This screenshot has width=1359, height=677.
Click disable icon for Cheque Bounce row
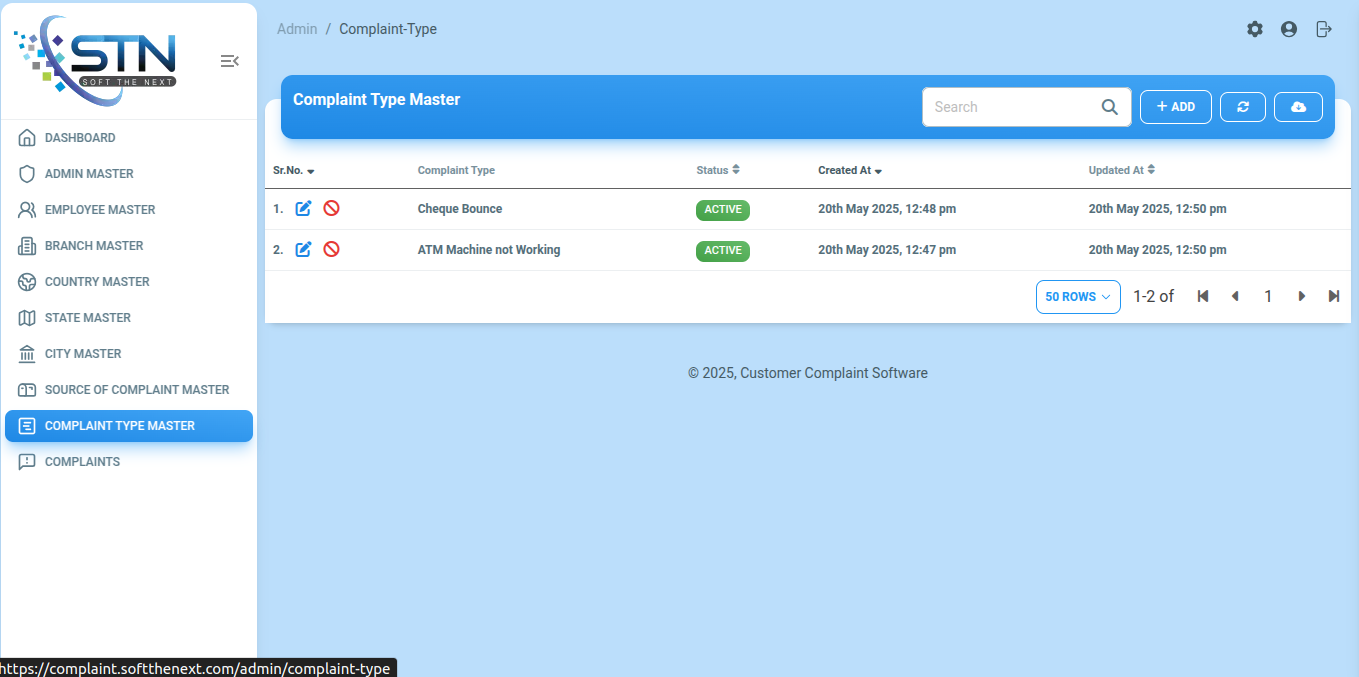click(x=331, y=209)
